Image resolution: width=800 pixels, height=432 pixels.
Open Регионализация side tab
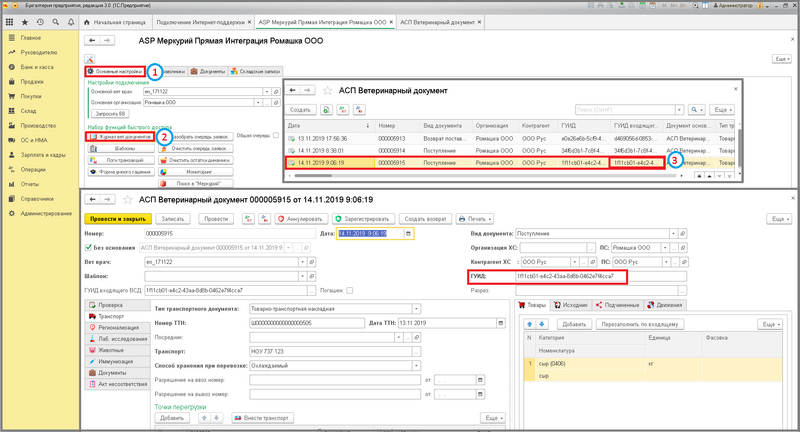click(117, 327)
